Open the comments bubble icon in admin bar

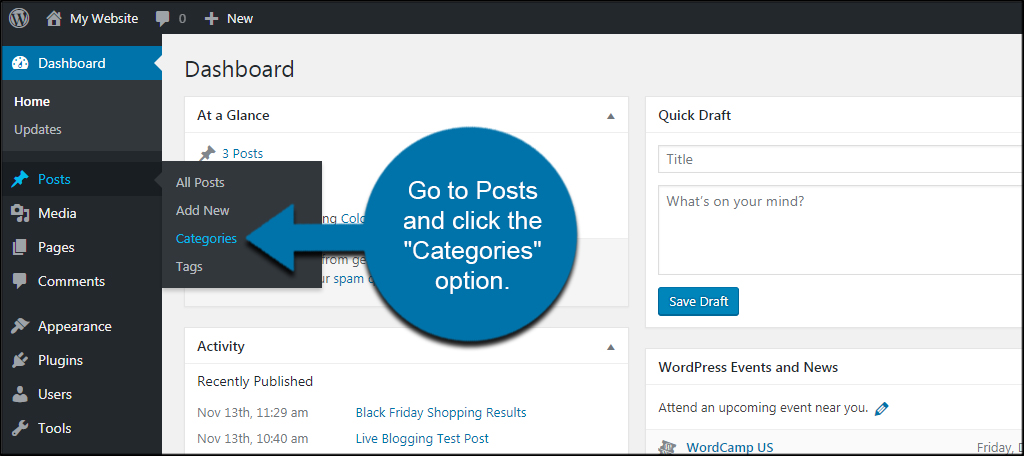162,18
